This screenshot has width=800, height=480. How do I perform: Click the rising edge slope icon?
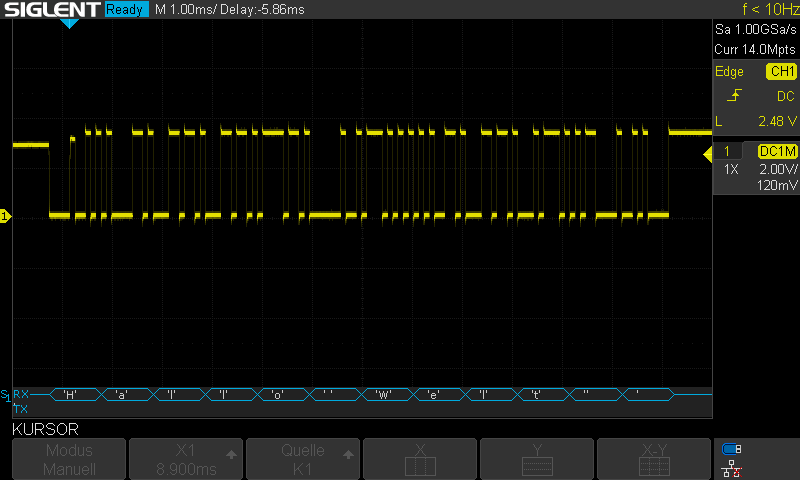(x=734, y=95)
